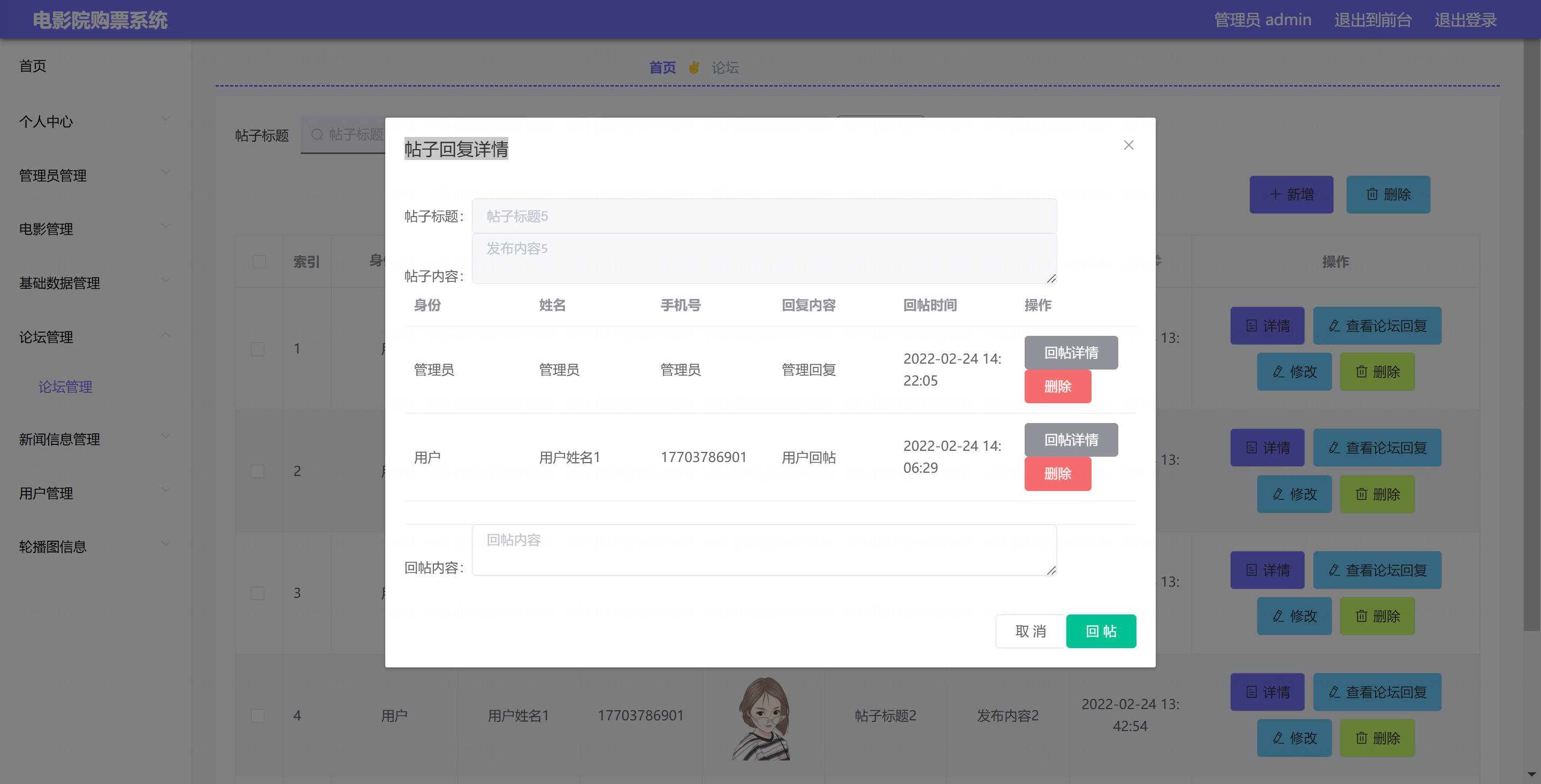The width and height of the screenshot is (1541, 784).
Task: Open the 首页 sidebar menu item
Action: [33, 66]
